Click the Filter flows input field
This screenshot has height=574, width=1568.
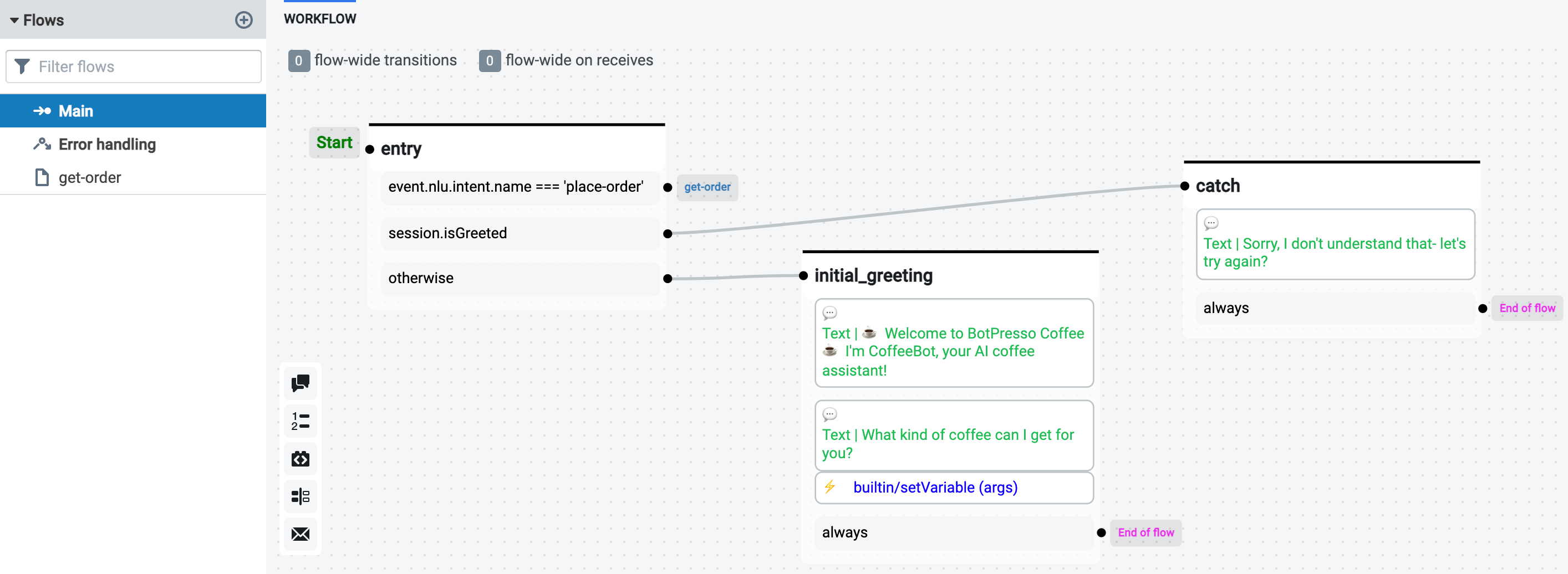click(x=140, y=66)
